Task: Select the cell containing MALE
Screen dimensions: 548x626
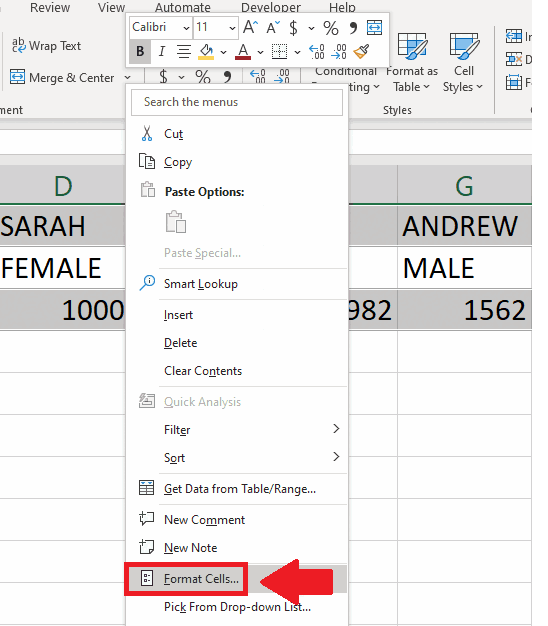Action: (464, 268)
